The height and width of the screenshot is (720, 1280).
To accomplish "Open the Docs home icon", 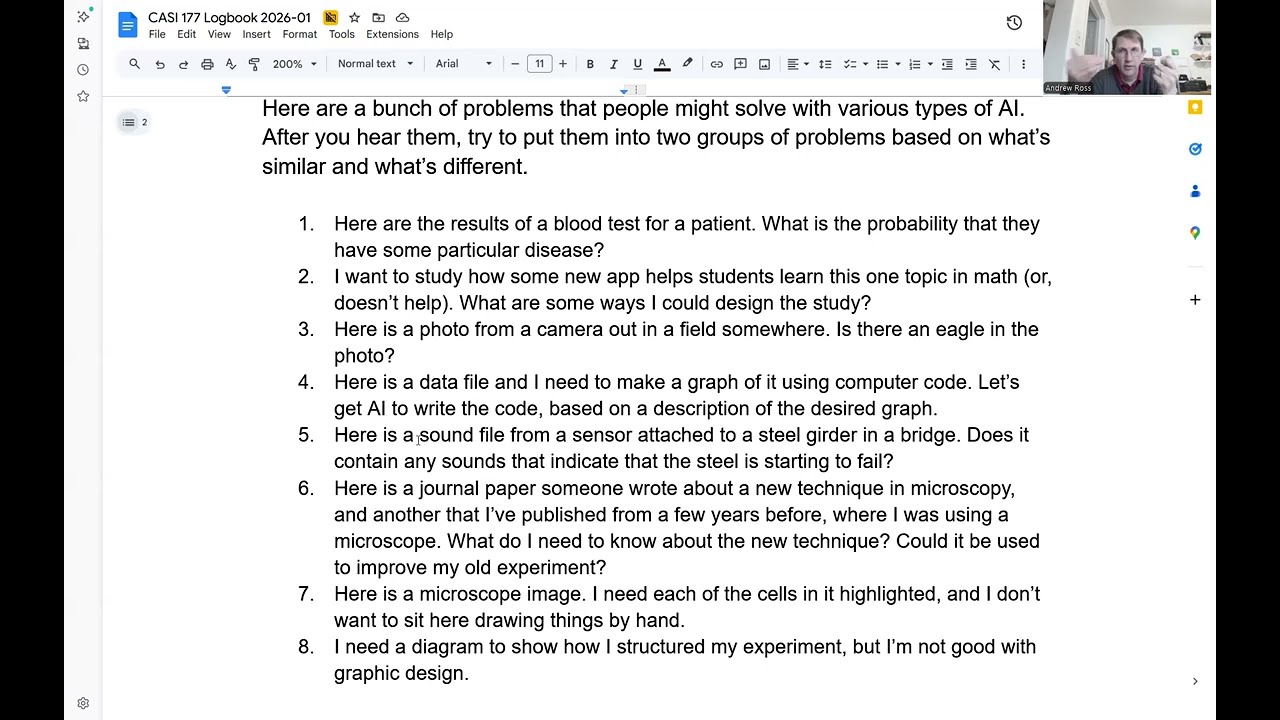I will [127, 25].
